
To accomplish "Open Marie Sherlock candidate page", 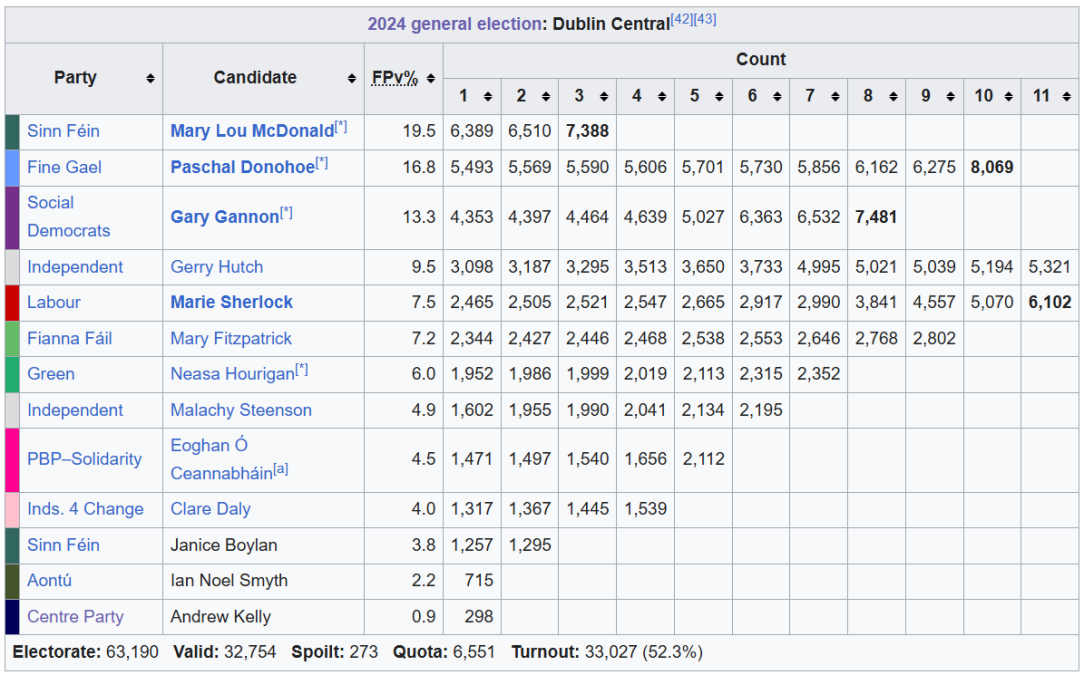I will [232, 302].
